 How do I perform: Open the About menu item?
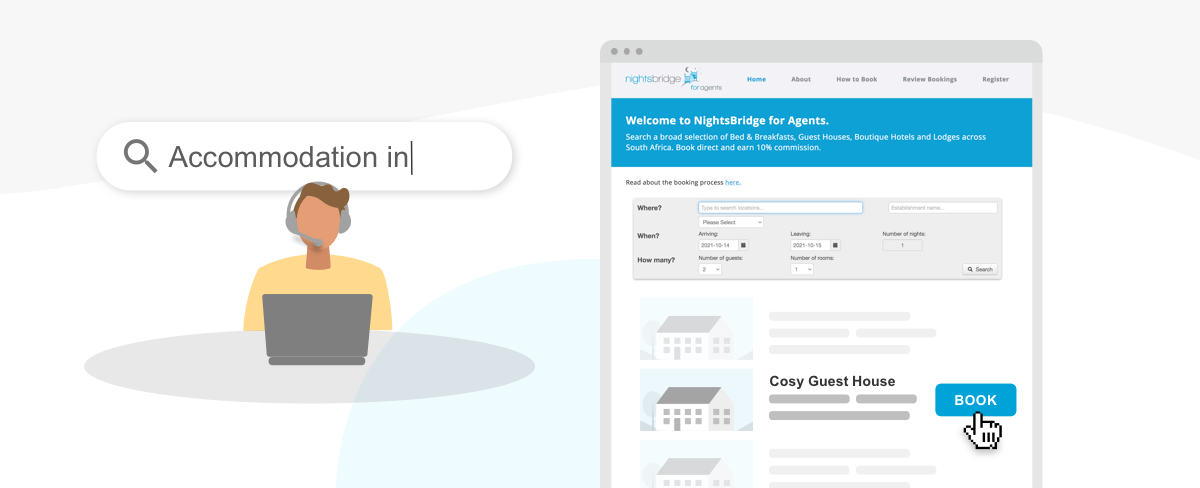pos(801,79)
